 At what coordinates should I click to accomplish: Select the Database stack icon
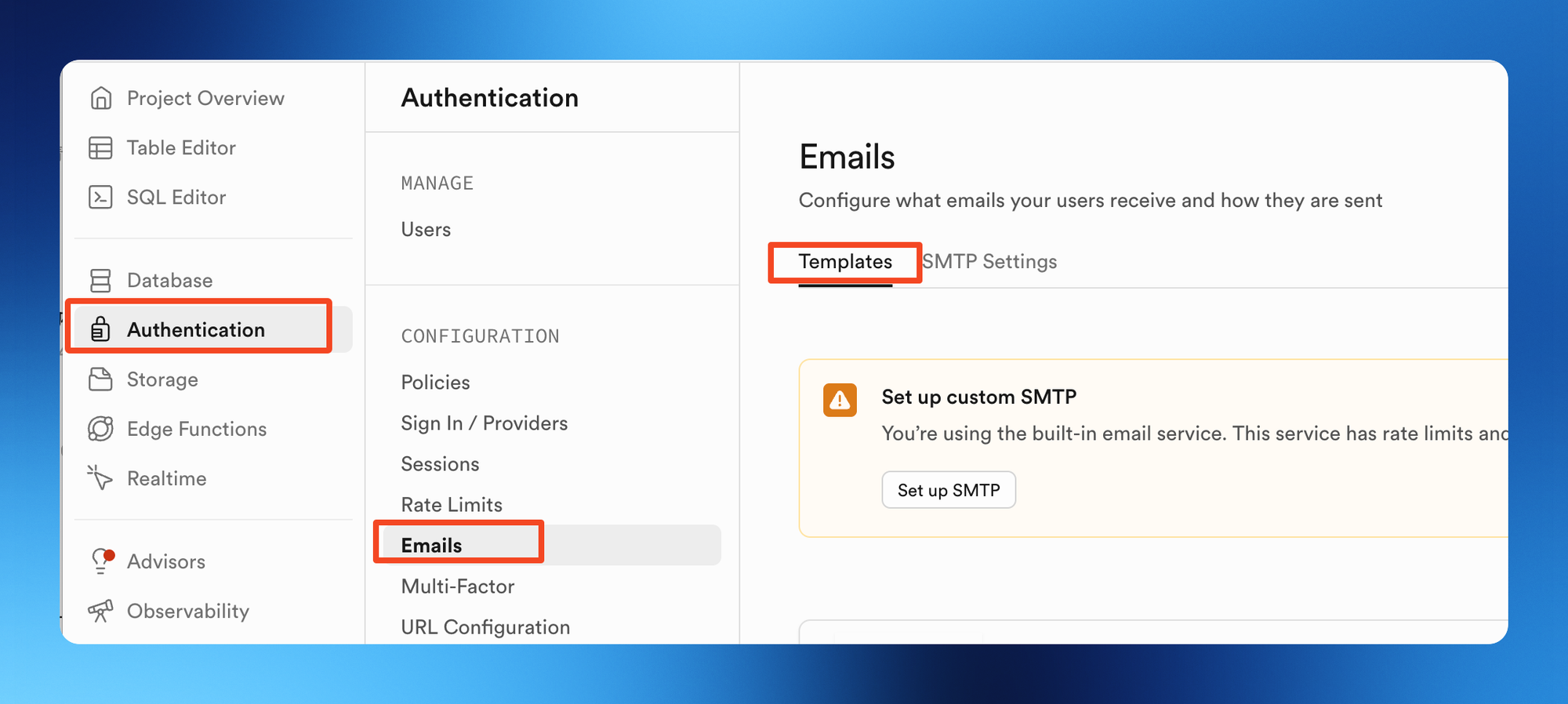[x=101, y=280]
